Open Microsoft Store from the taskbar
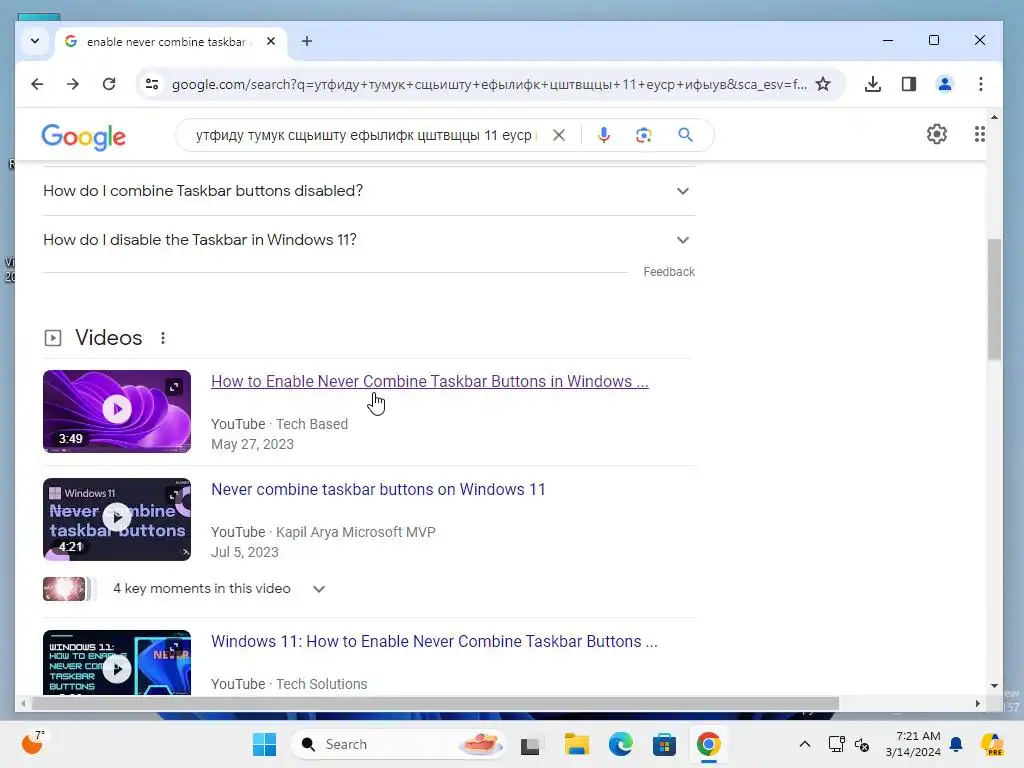1024x768 pixels. (x=664, y=744)
